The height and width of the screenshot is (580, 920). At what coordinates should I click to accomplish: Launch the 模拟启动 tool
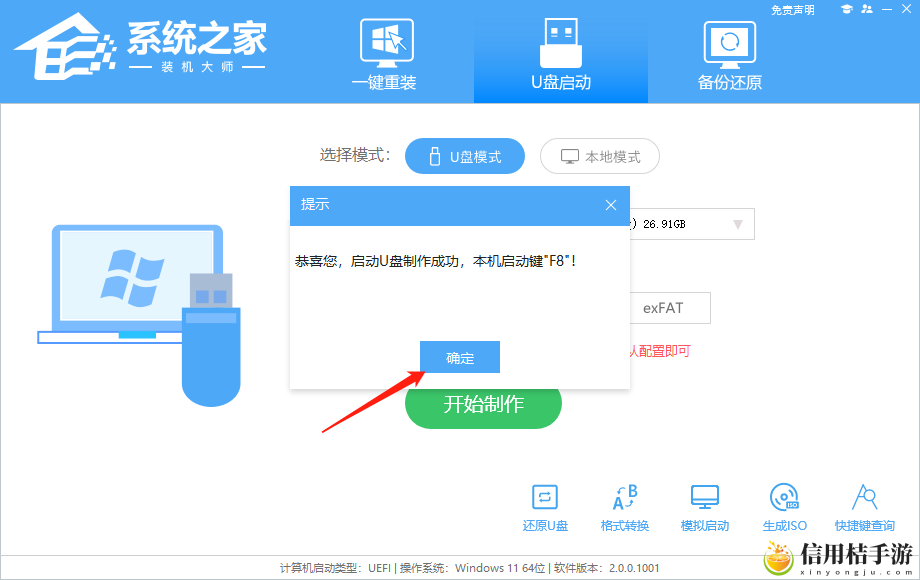tap(705, 508)
